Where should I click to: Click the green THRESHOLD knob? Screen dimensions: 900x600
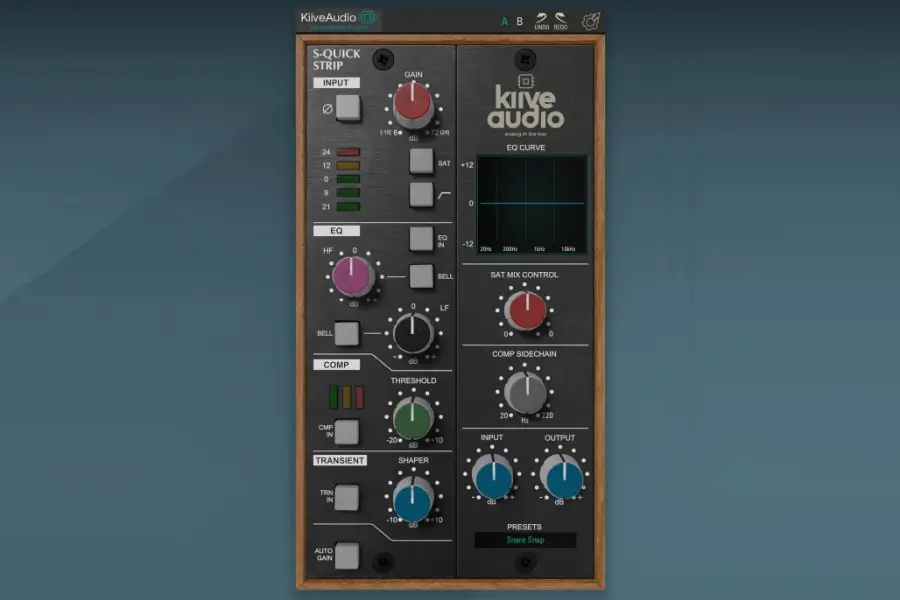pyautogui.click(x=413, y=419)
